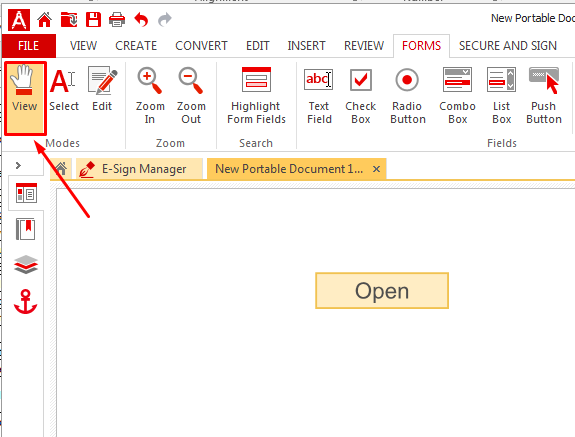575x437 pixels.
Task: Open the FILE menu
Action: pos(29,46)
